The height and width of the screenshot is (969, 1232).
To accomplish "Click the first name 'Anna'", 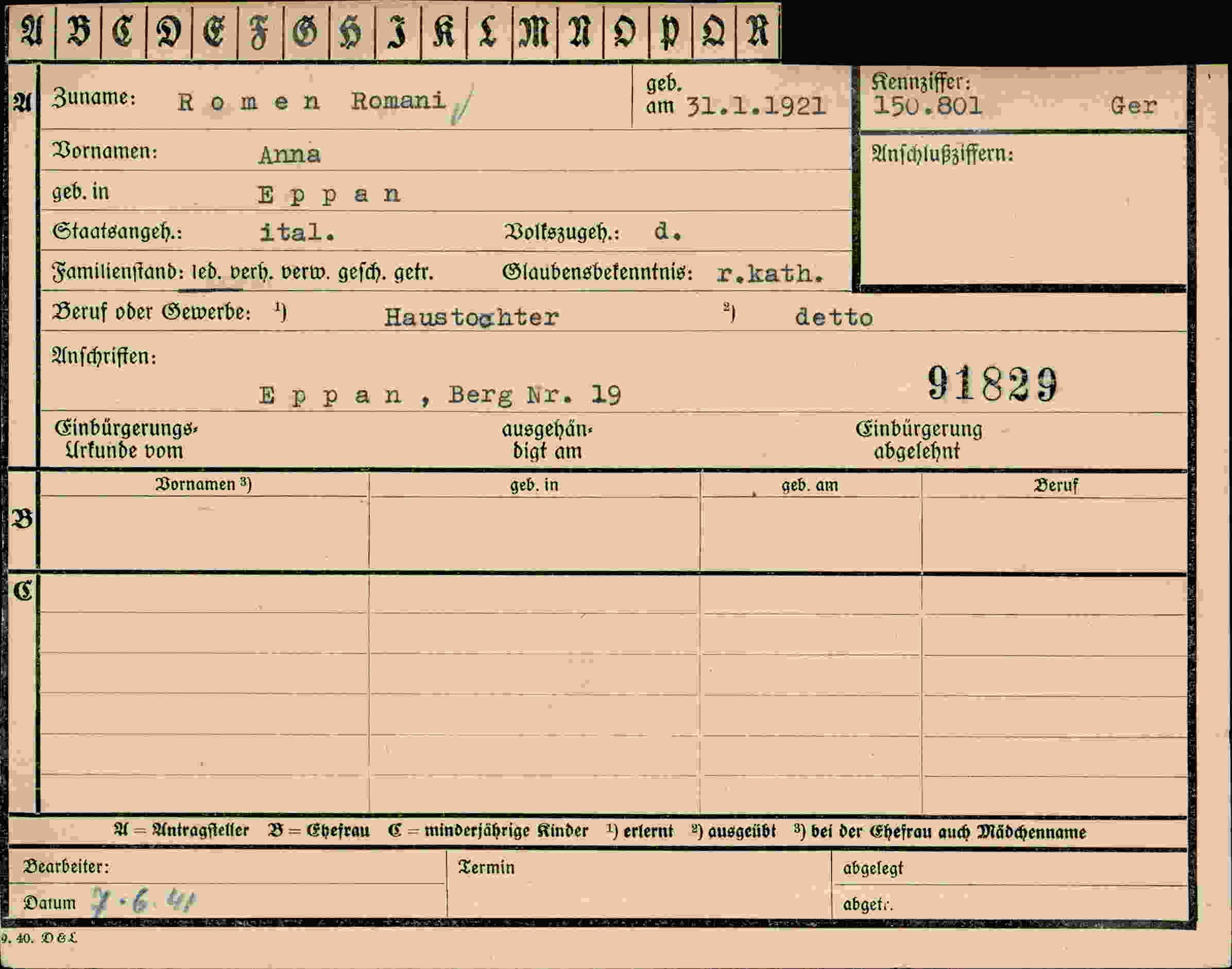I will click(289, 154).
